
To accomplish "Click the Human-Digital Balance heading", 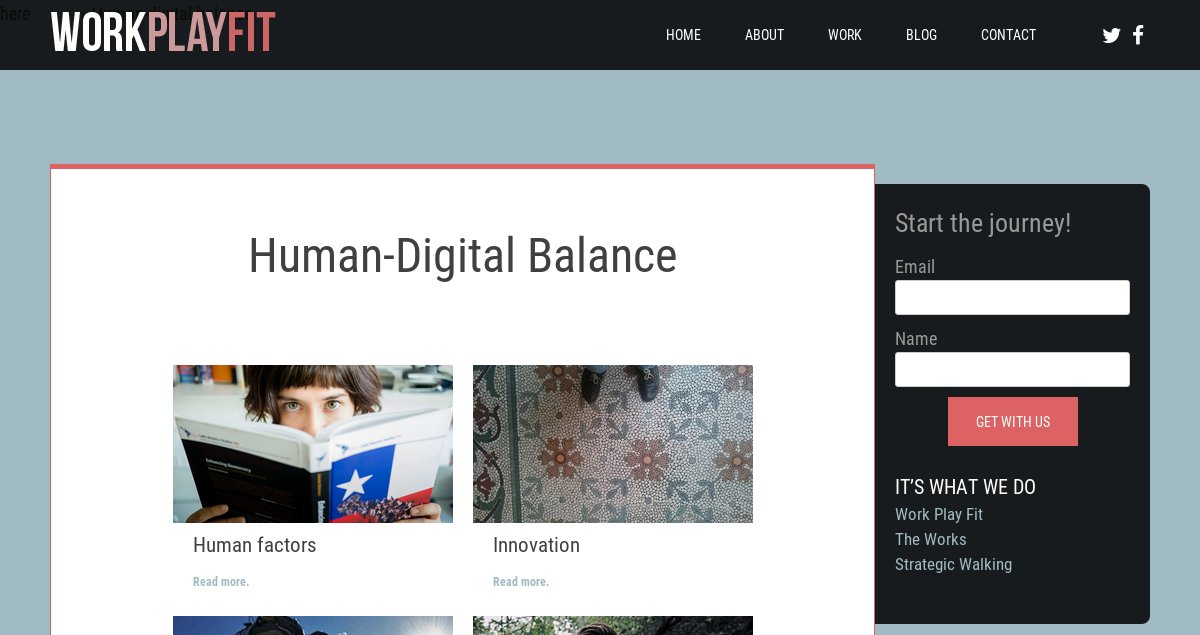I will (x=462, y=256).
